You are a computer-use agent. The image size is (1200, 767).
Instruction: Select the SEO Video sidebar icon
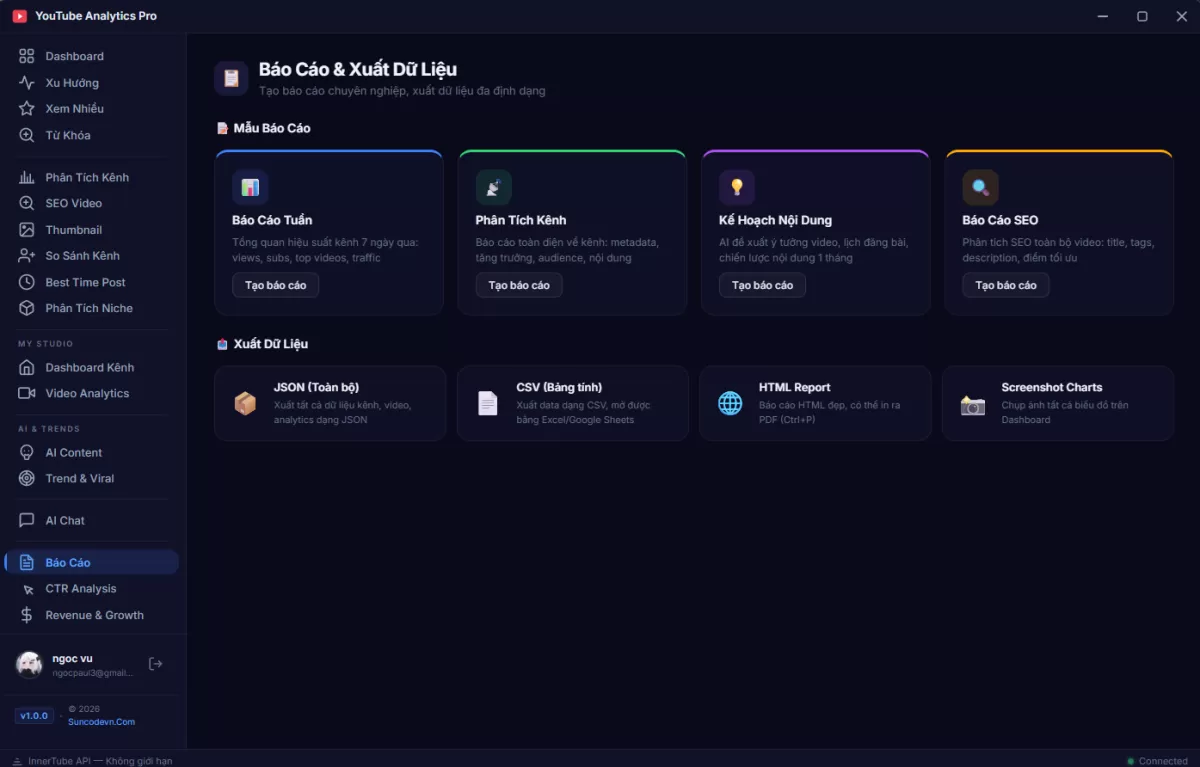pos(27,203)
